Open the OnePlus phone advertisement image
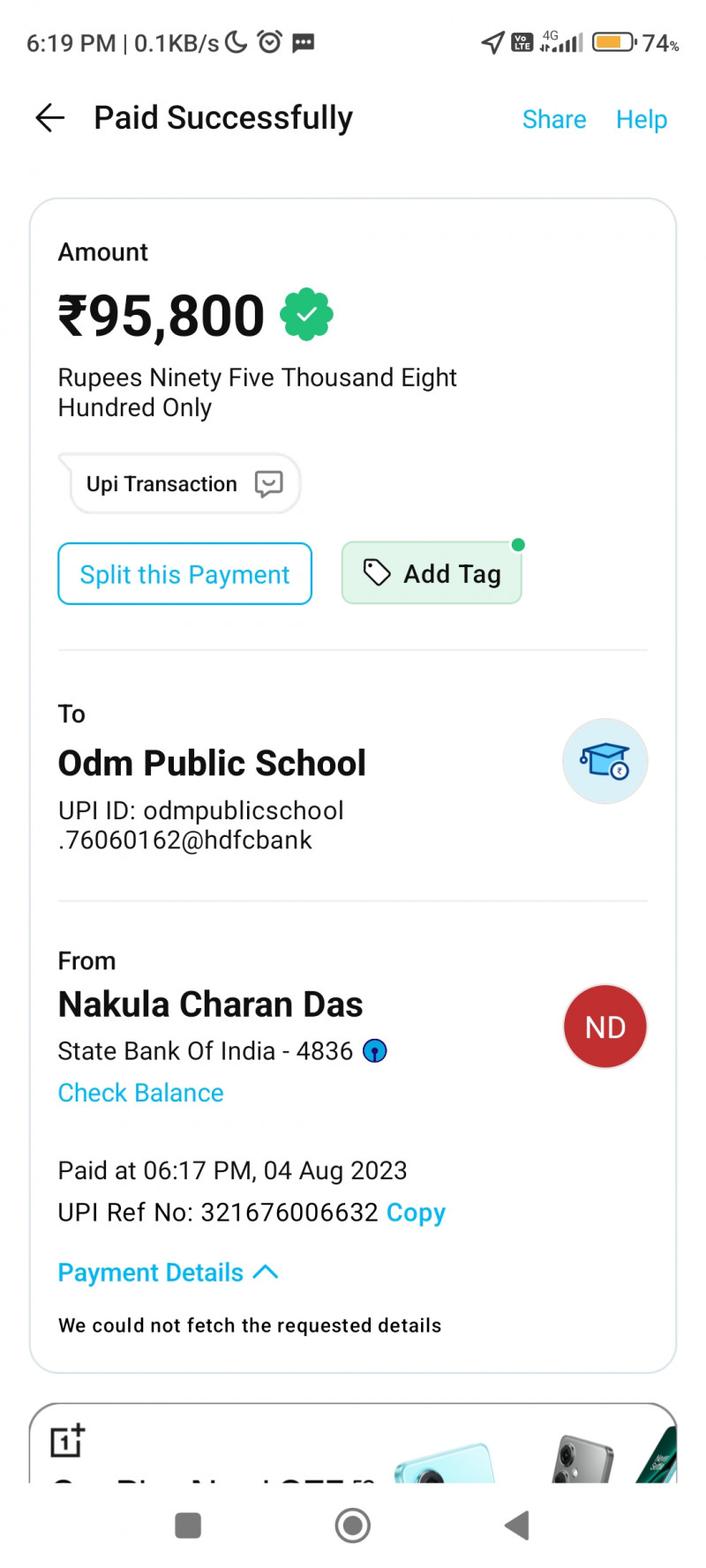This screenshot has height=1568, width=706. pyautogui.click(x=529, y=1455)
